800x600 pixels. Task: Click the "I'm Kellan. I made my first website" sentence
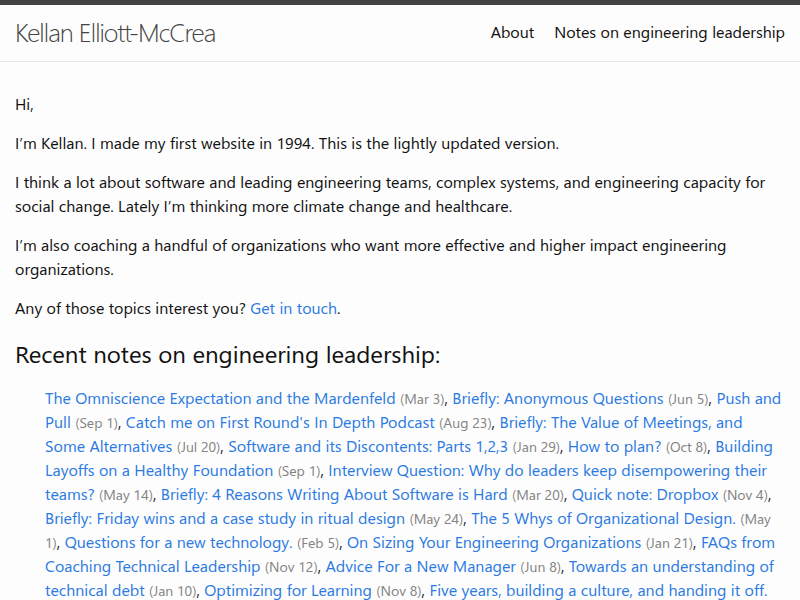[x=287, y=144]
